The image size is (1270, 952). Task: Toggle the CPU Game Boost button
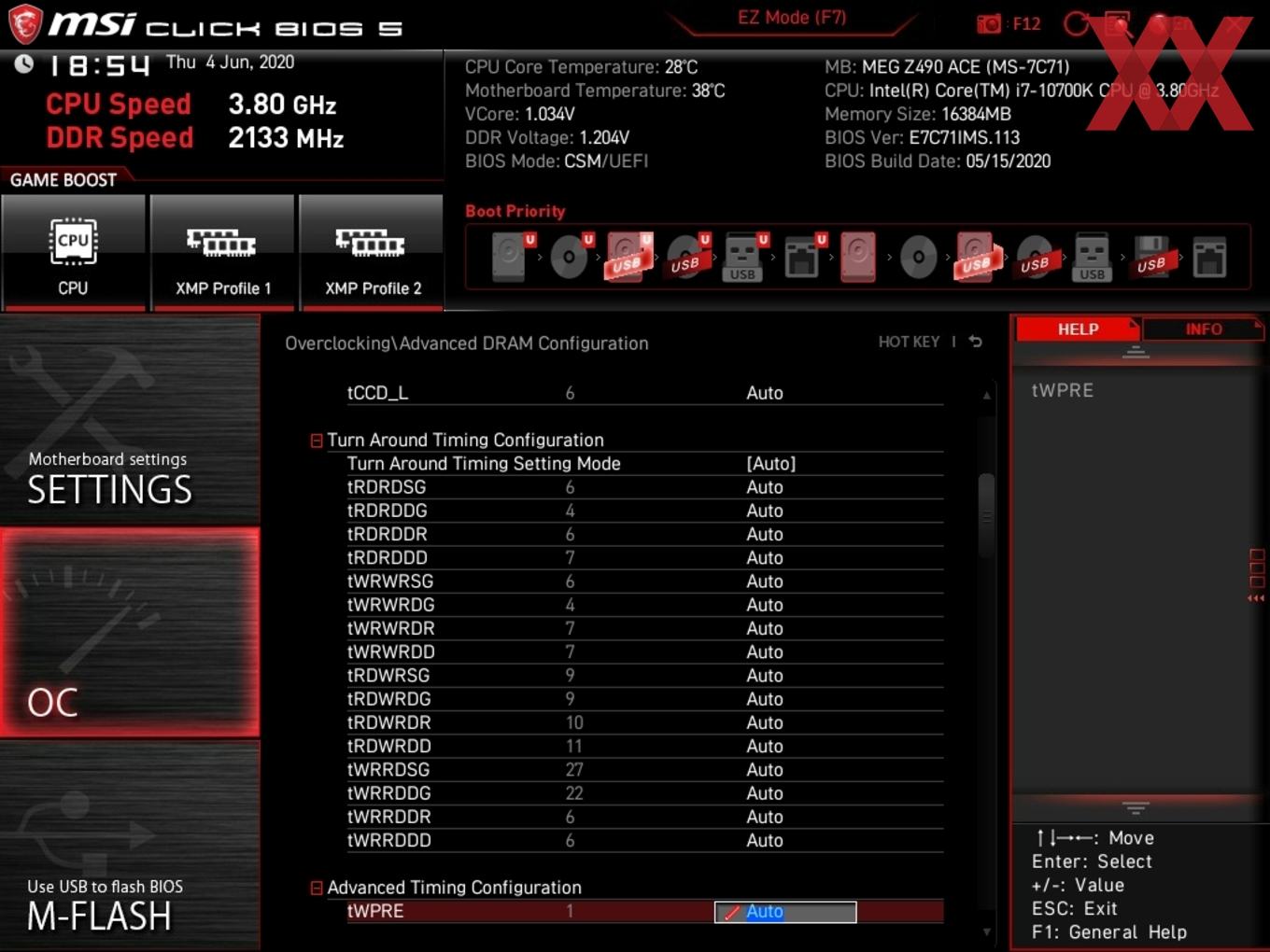tap(74, 252)
